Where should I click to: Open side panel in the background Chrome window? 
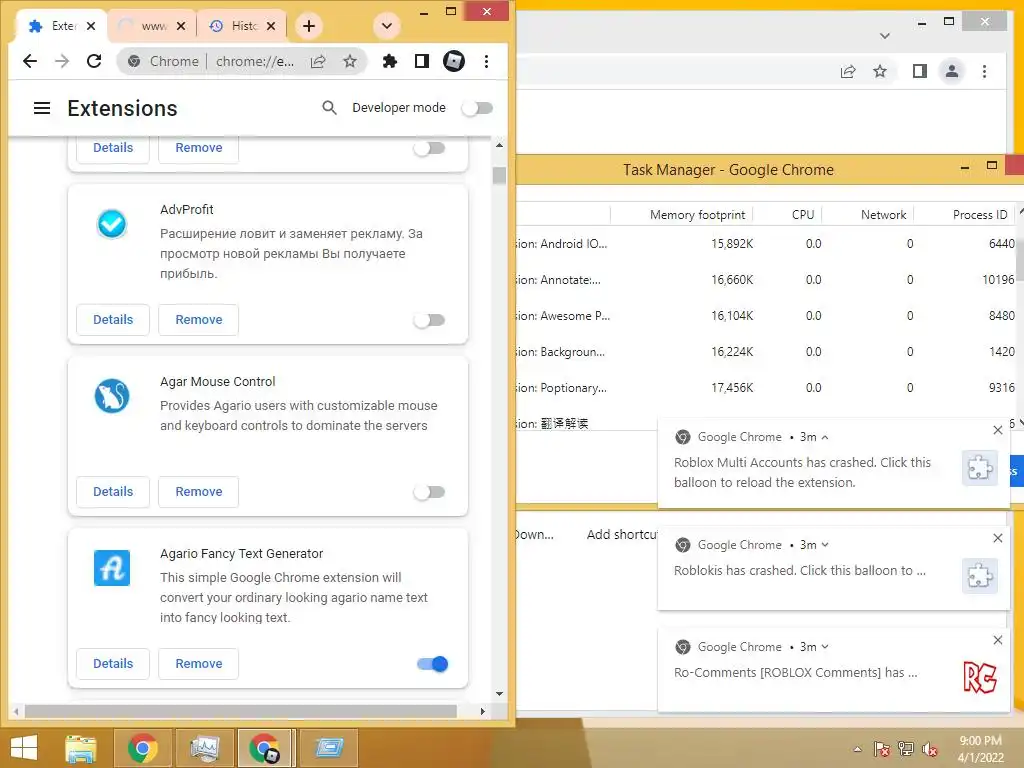920,71
